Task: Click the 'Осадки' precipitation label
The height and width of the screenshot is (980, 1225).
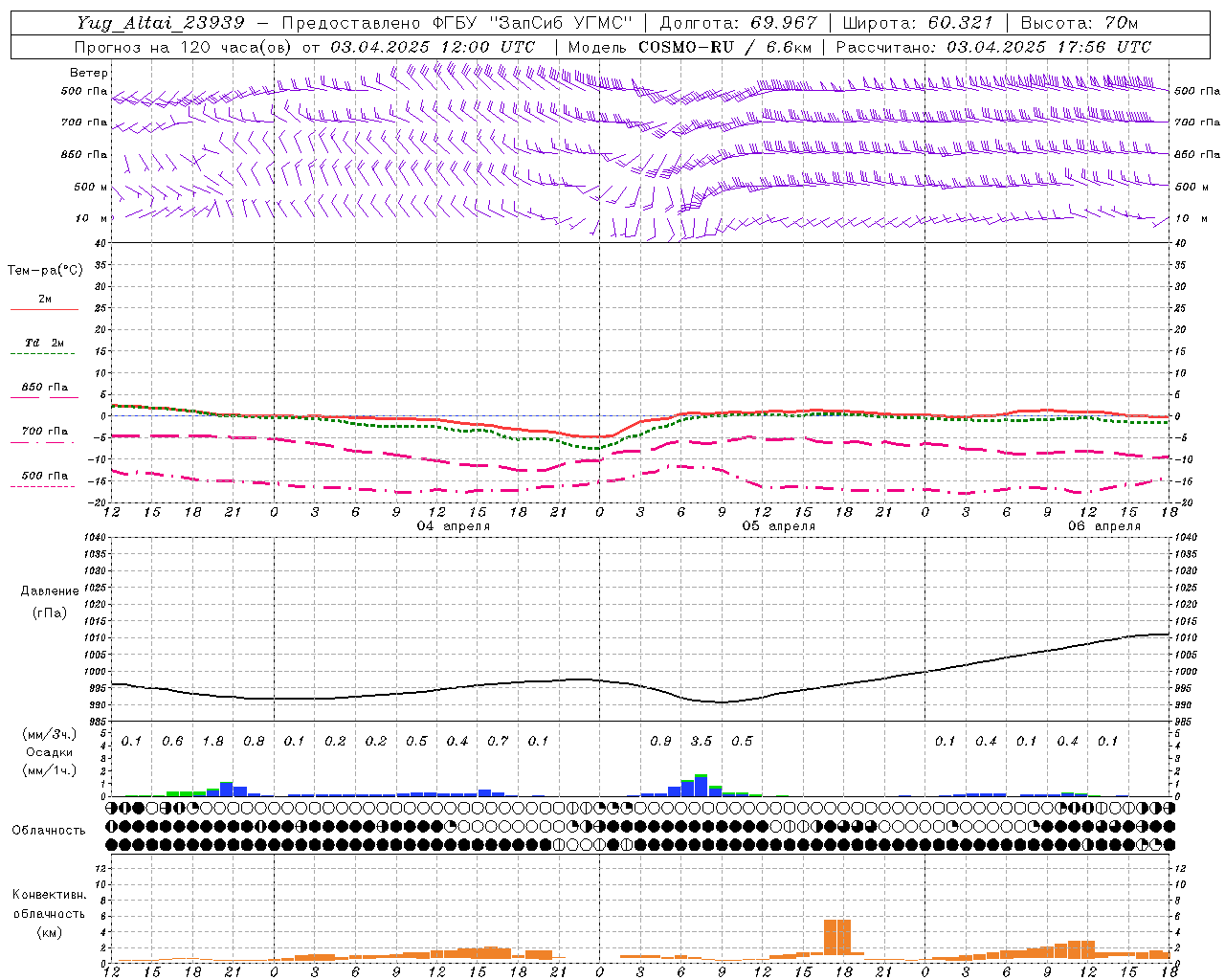Action: pyautogui.click(x=50, y=752)
